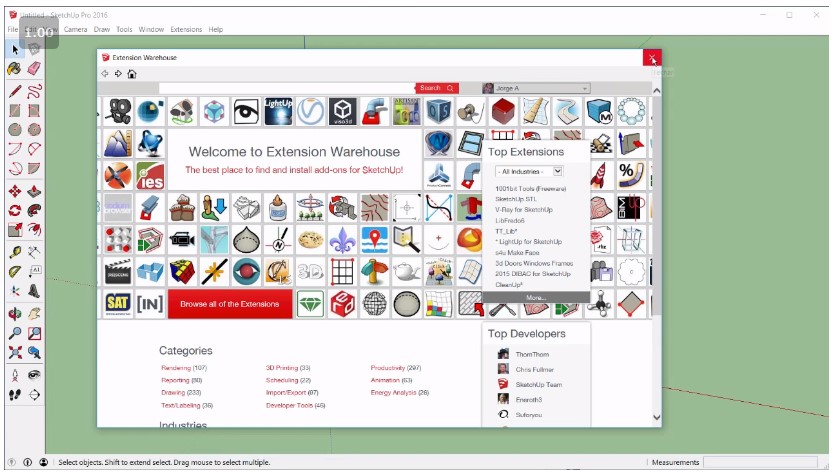The height and width of the screenshot is (475, 837).
Task: Open the Rubik's cube extension thumbnail
Action: point(182,272)
